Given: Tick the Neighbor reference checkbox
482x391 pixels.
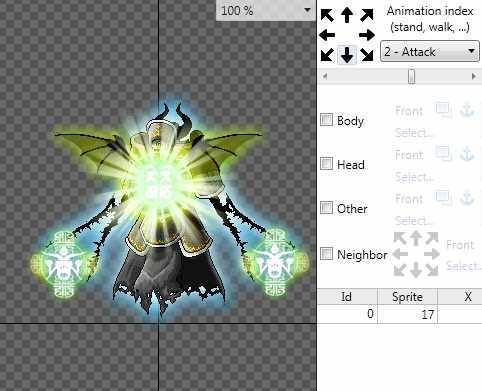Looking at the screenshot, I should (x=326, y=254).
